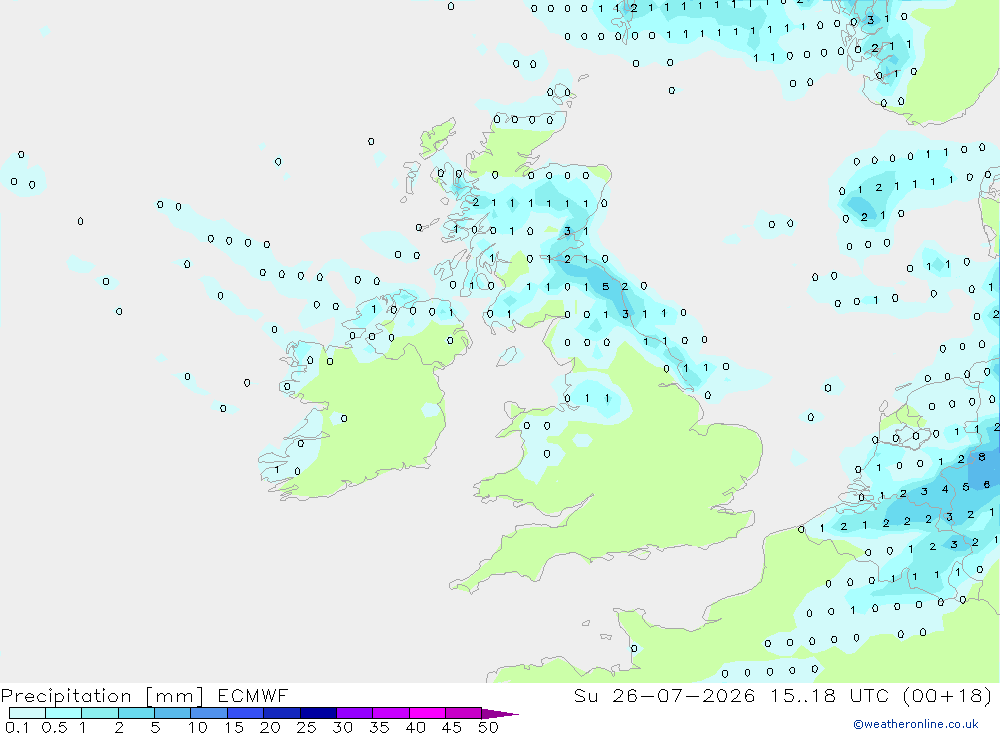Viewport: 1000px width, 733px height.
Task: Click the 35–40 mm violet legend swatch
Action: click(x=390, y=713)
